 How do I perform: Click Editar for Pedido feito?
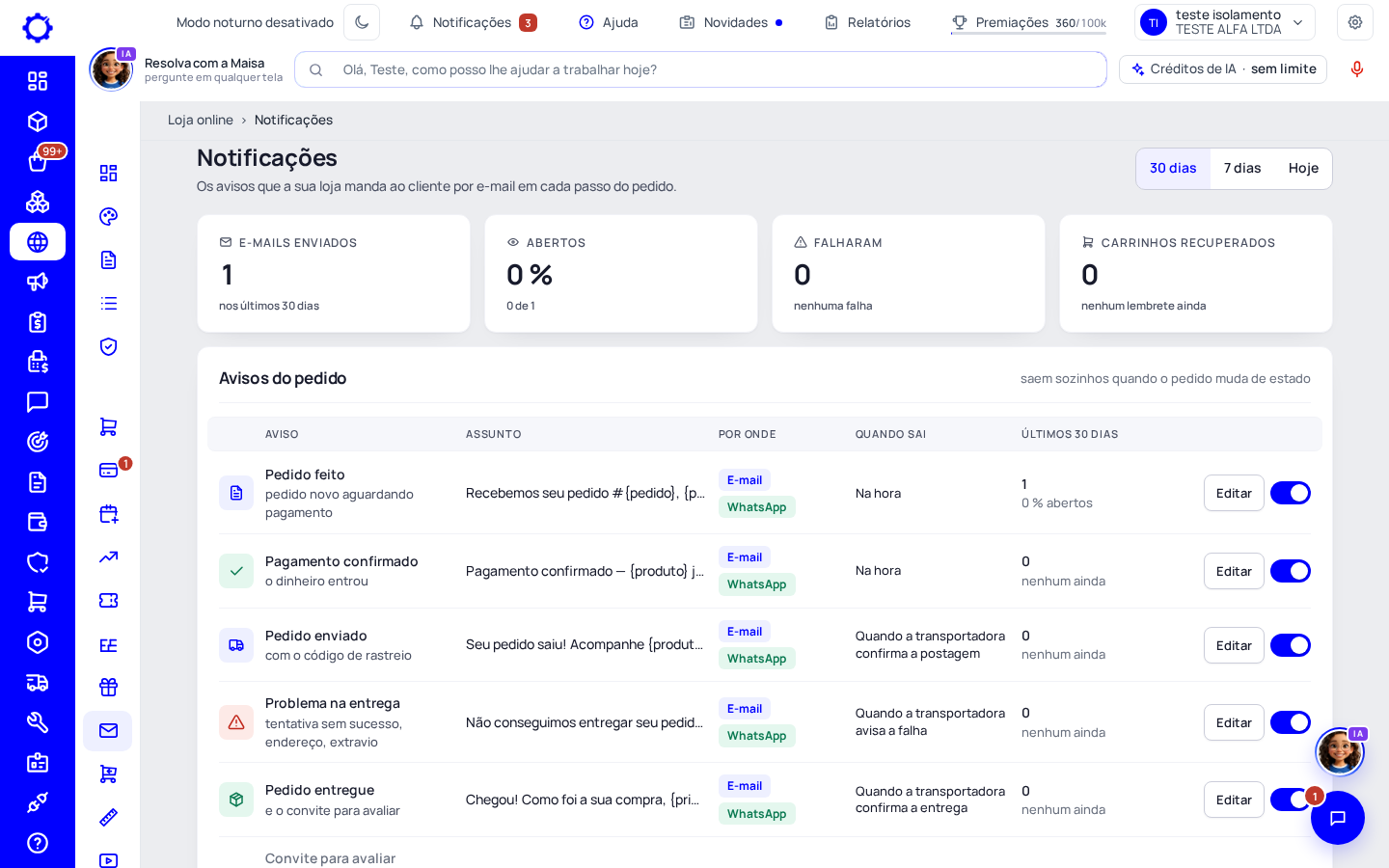coord(1234,493)
